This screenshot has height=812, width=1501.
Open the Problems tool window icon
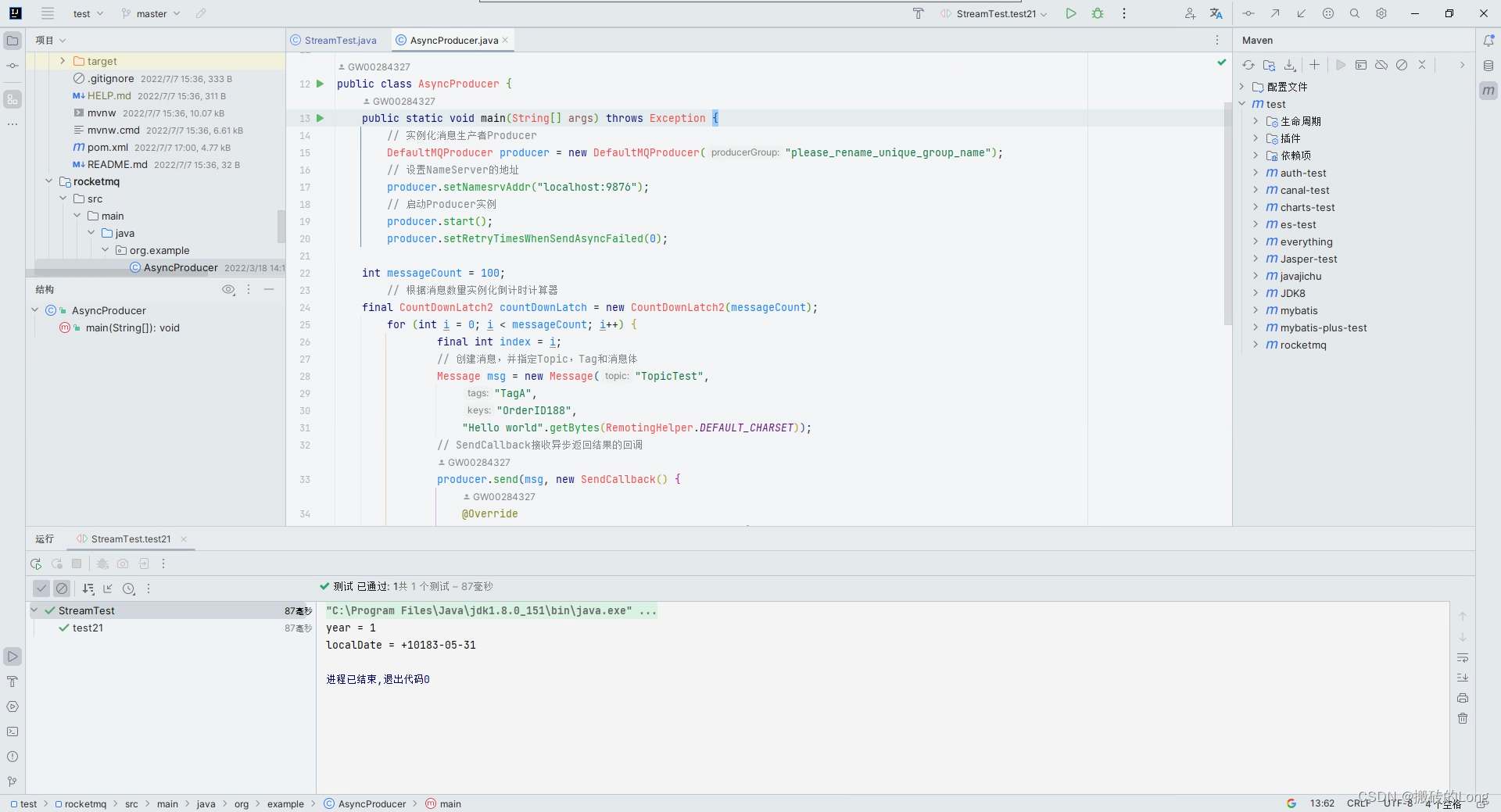coord(13,757)
